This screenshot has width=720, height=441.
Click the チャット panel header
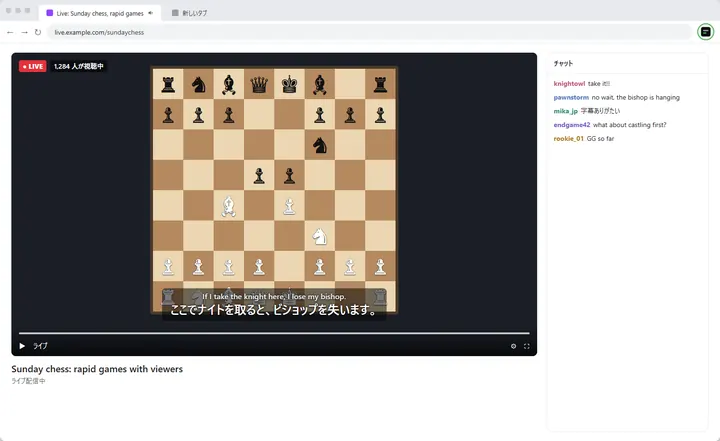(563, 63)
